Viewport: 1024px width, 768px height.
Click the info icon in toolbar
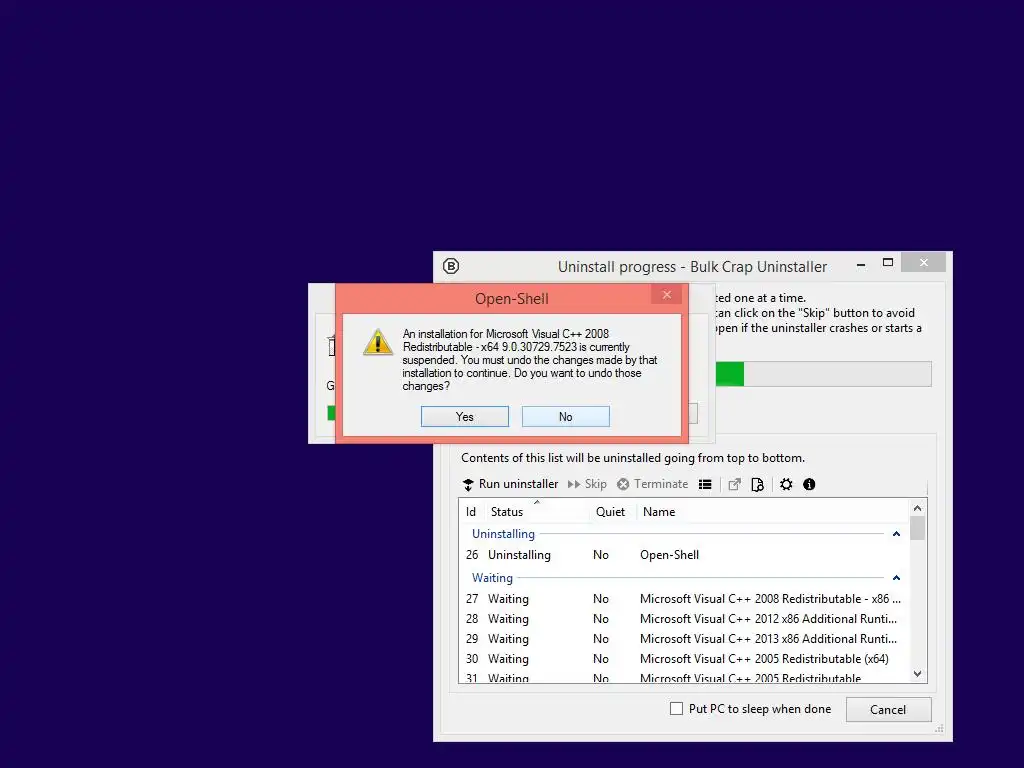click(809, 485)
